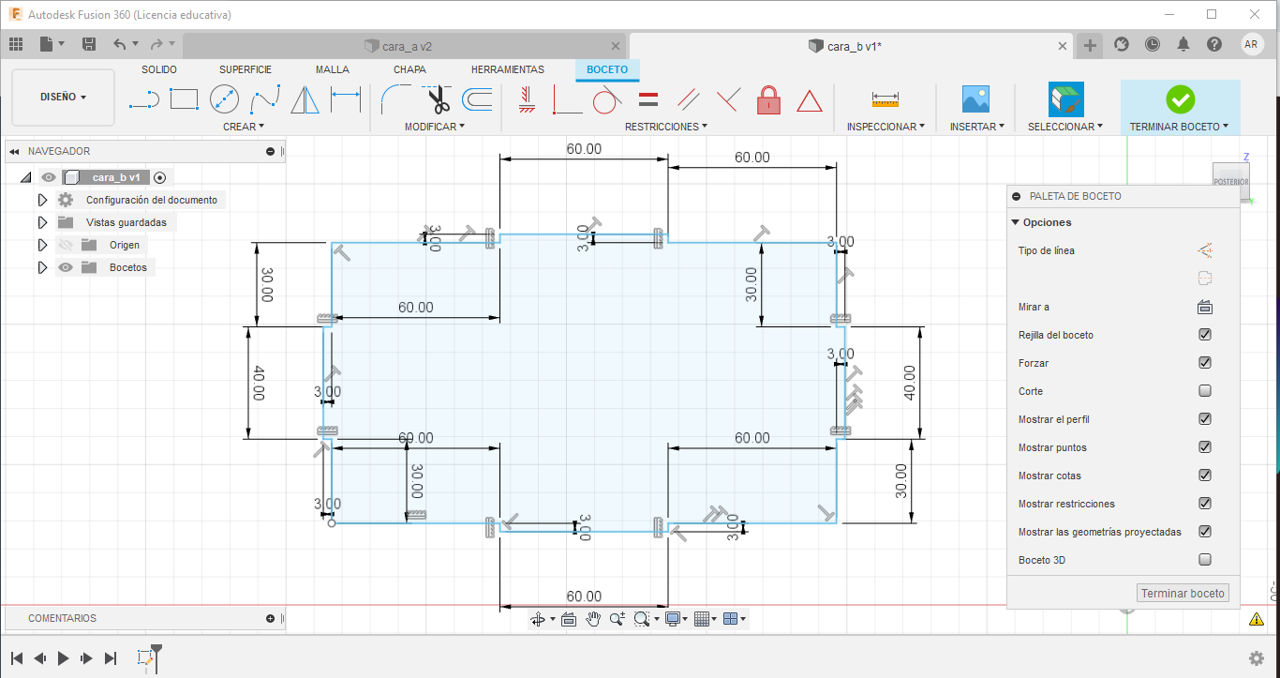This screenshot has height=678, width=1280.
Task: Collapse the Opciones section
Action: [x=1015, y=222]
